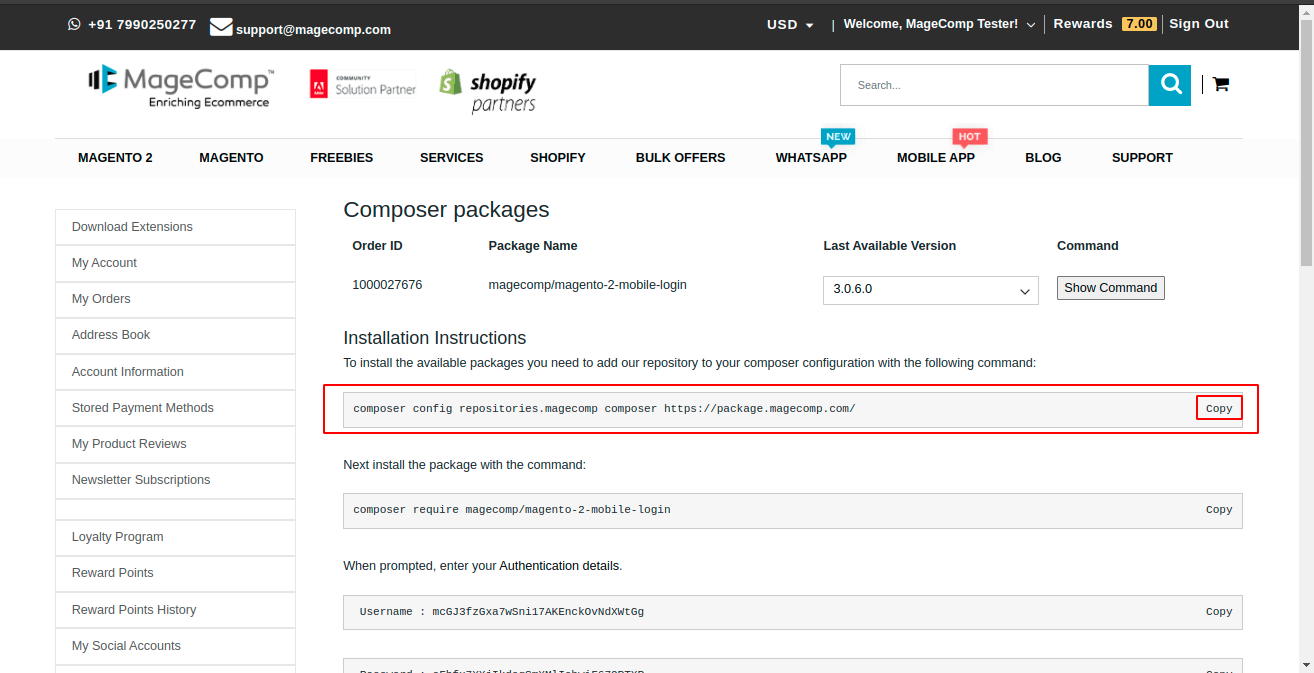Click the Rewards 7.00 points badge
1314x673 pixels.
click(1138, 24)
